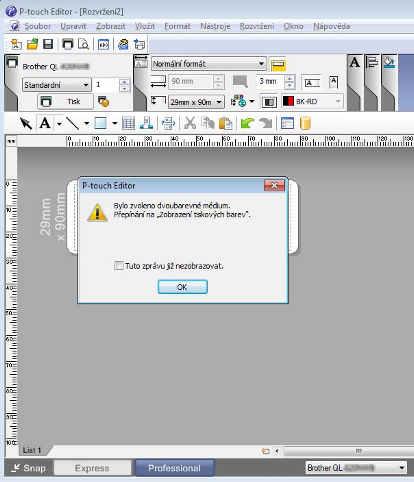Open the Brother QL printer dropdown at bottom
Screen dimensions: 414x482
click(x=356, y=468)
